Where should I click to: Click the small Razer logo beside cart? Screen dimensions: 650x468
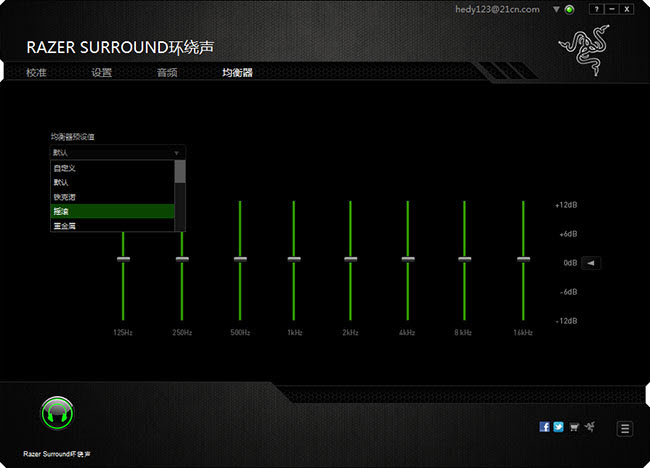(x=590, y=426)
